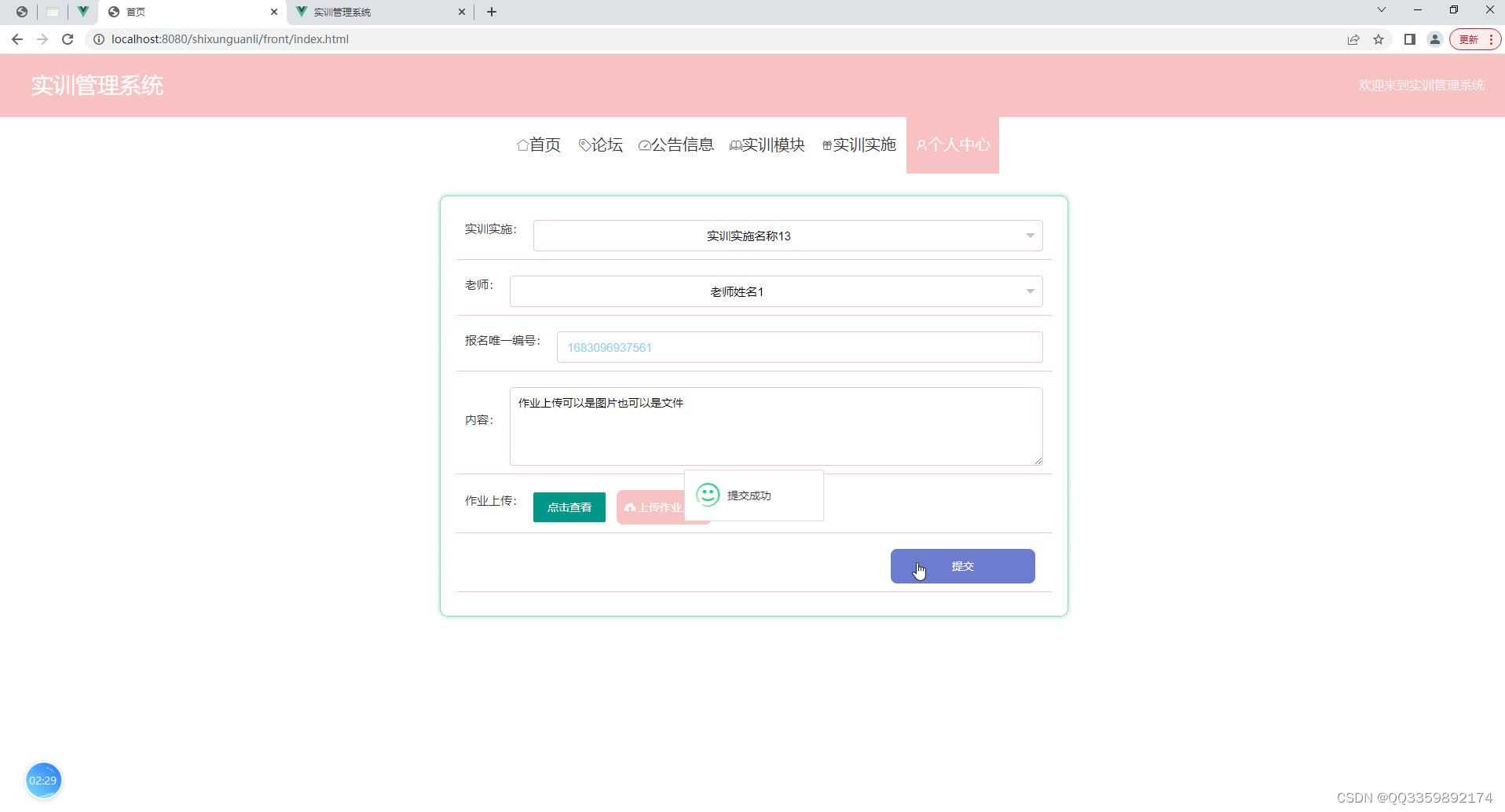The image size is (1505, 812).
Task: Open the browser profile avatar
Action: (x=1435, y=39)
